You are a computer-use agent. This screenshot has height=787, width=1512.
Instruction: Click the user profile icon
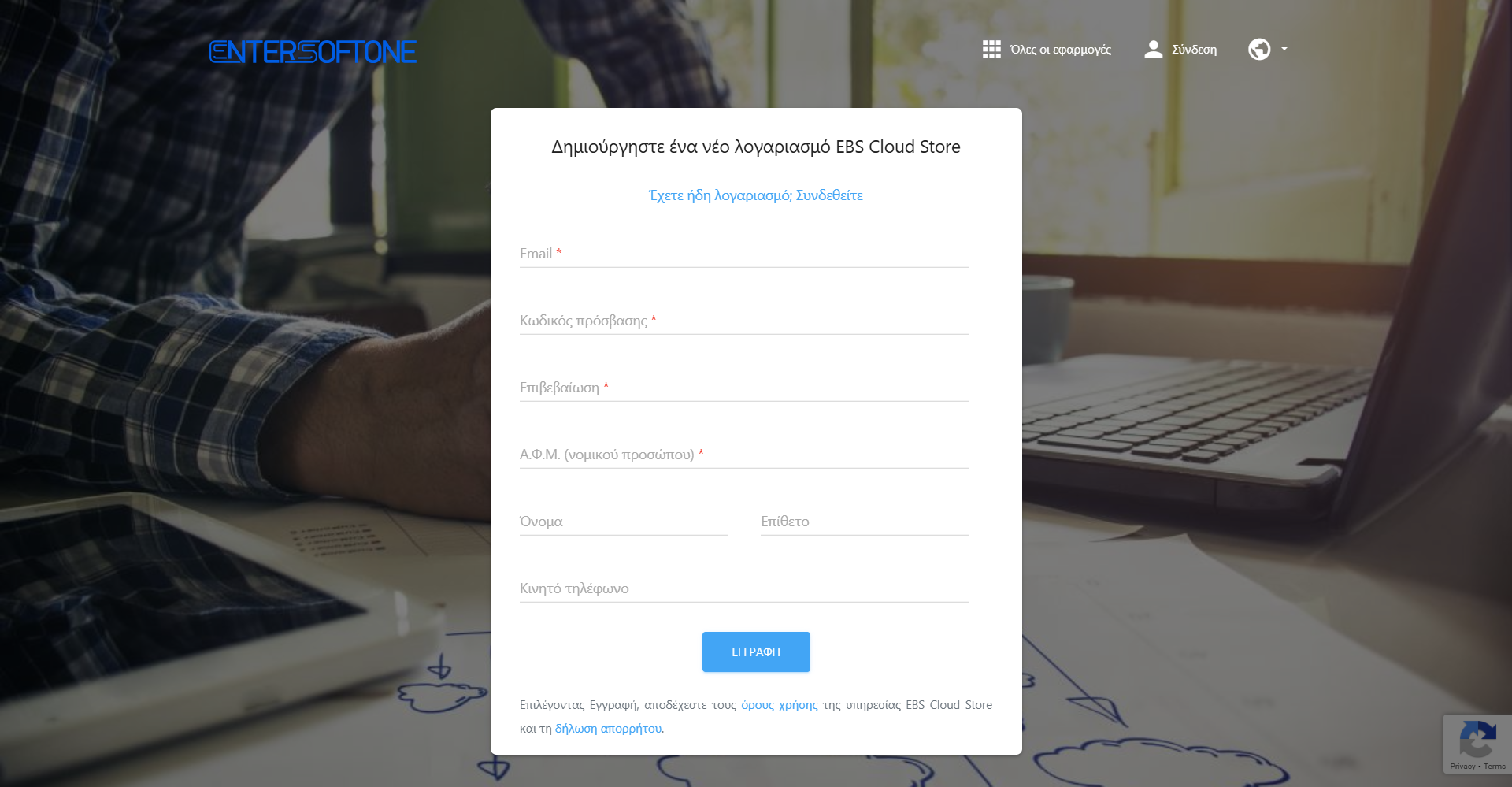[1153, 50]
